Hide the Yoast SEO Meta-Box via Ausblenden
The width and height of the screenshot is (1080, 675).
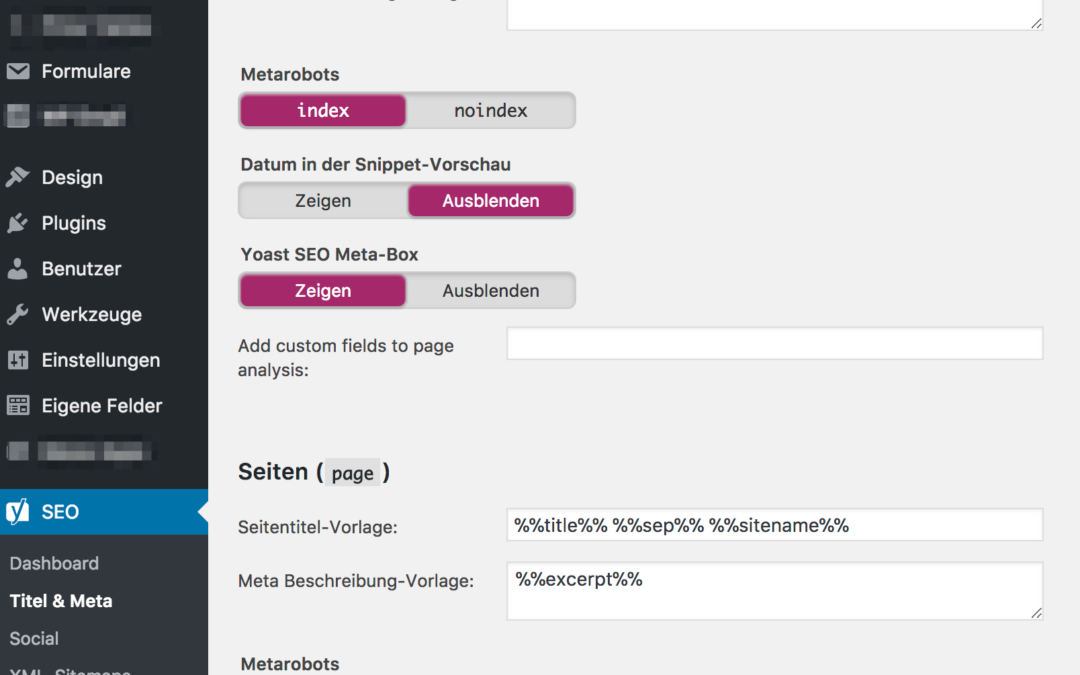click(490, 291)
